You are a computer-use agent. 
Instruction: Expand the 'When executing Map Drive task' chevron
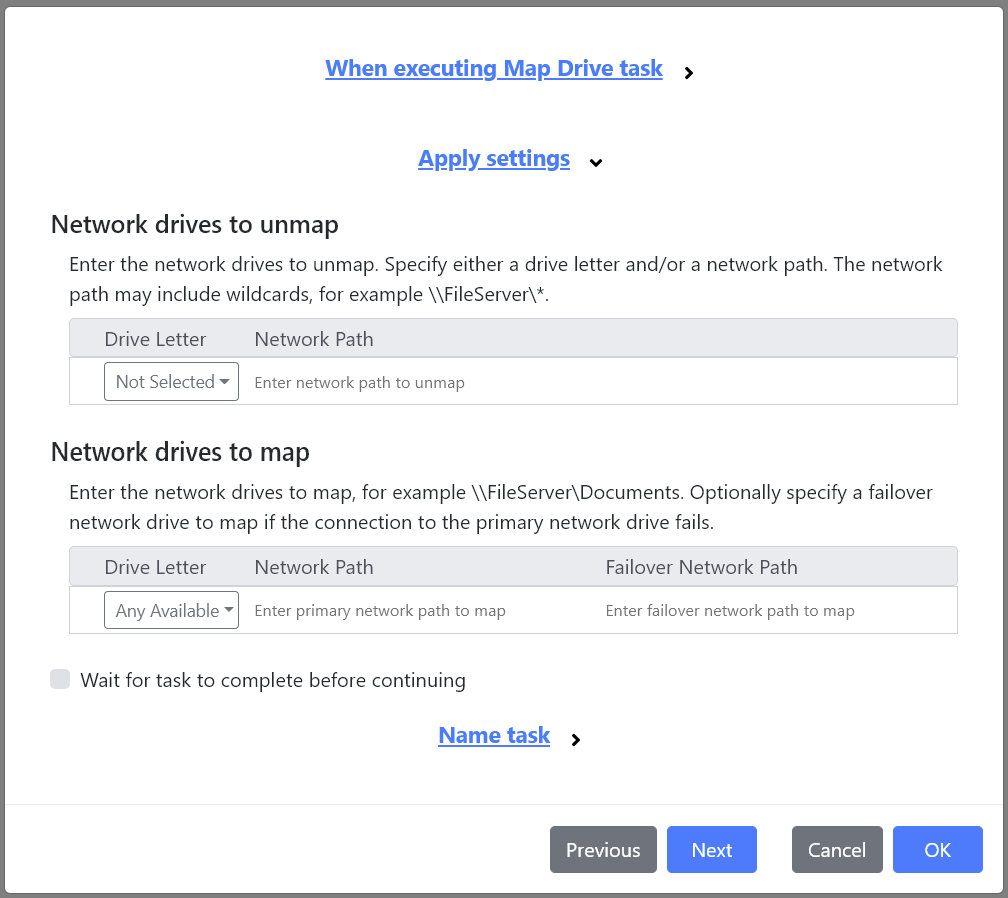coord(688,72)
